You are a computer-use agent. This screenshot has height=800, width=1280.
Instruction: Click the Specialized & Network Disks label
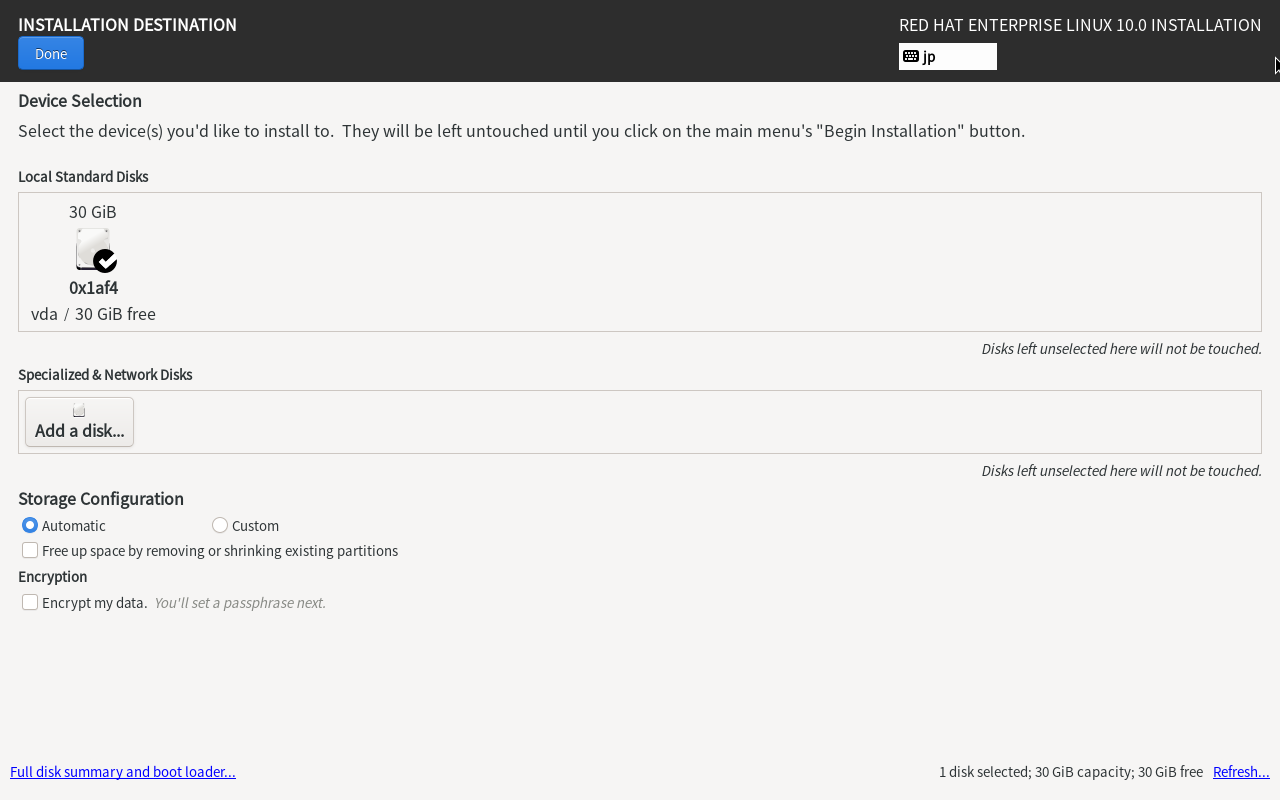[105, 375]
